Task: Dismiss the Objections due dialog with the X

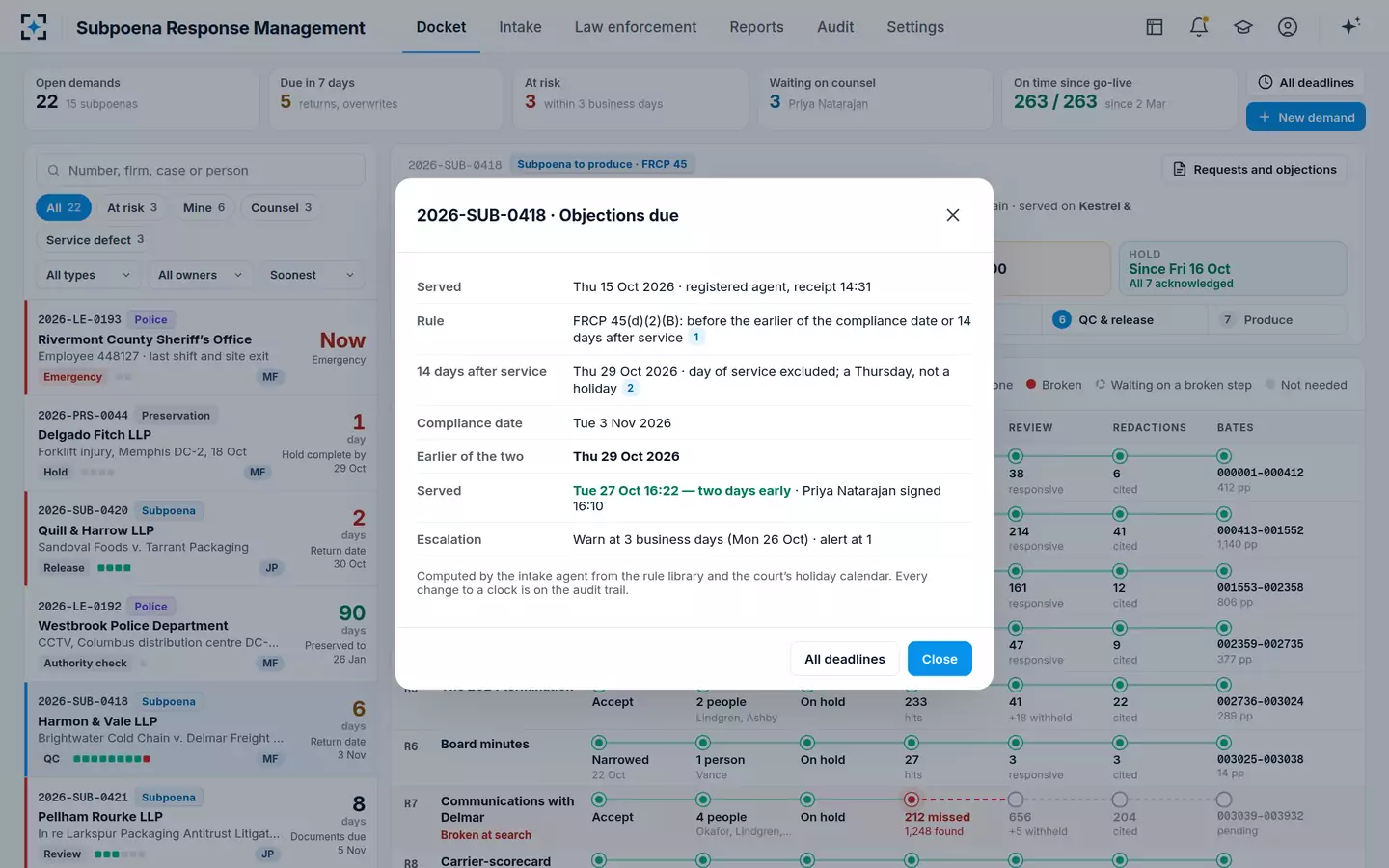Action: point(953,215)
